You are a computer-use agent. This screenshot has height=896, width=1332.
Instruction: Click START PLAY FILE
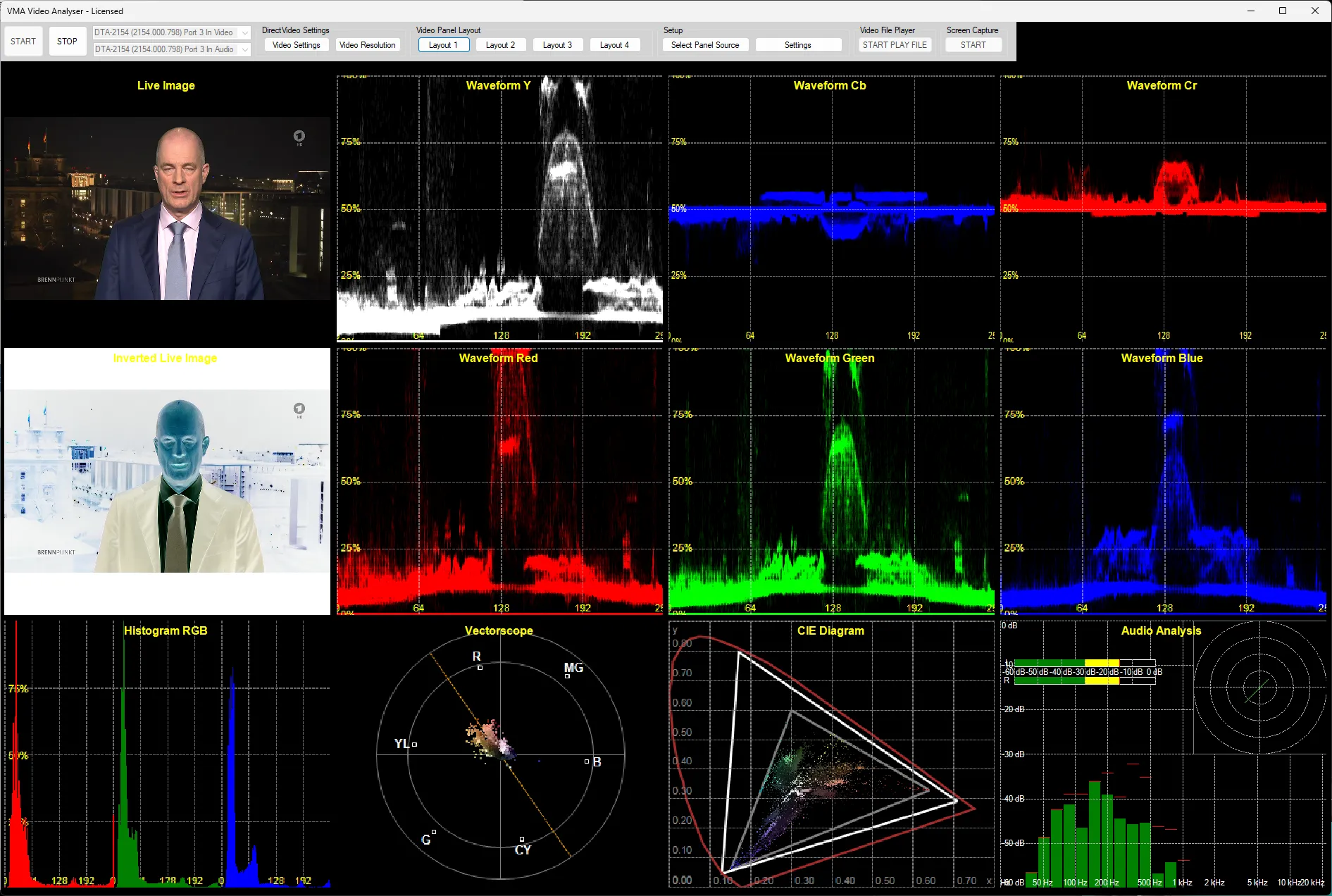click(x=895, y=45)
